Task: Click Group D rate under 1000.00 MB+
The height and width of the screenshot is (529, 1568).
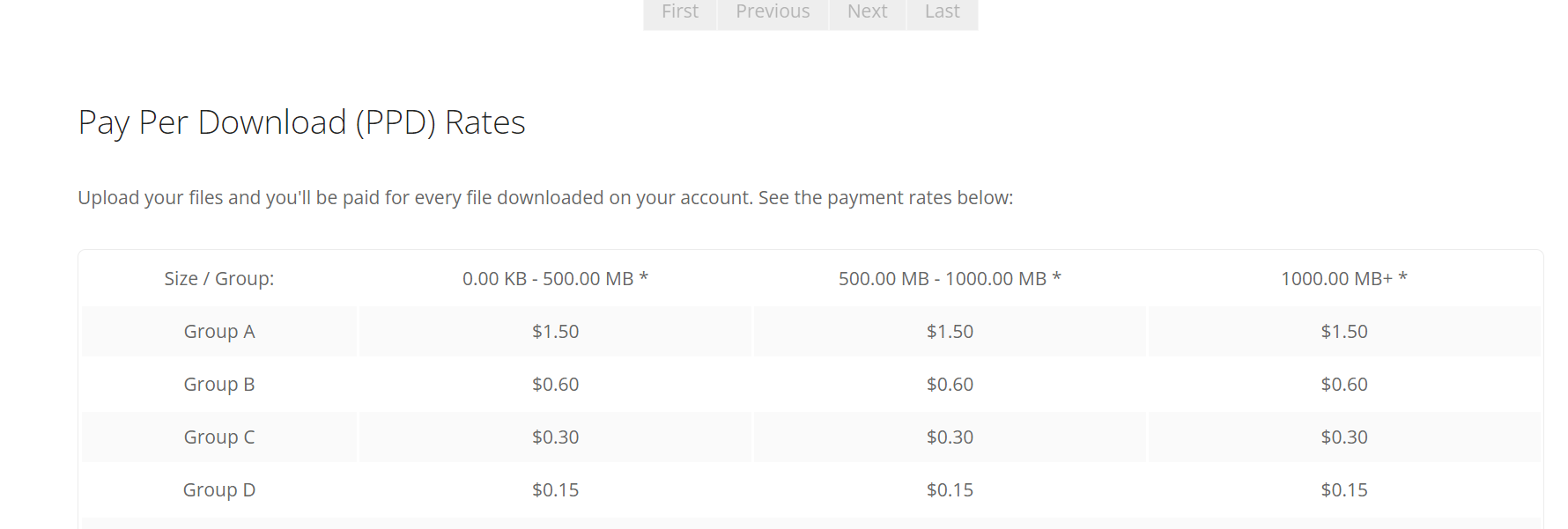Action: [x=1343, y=490]
